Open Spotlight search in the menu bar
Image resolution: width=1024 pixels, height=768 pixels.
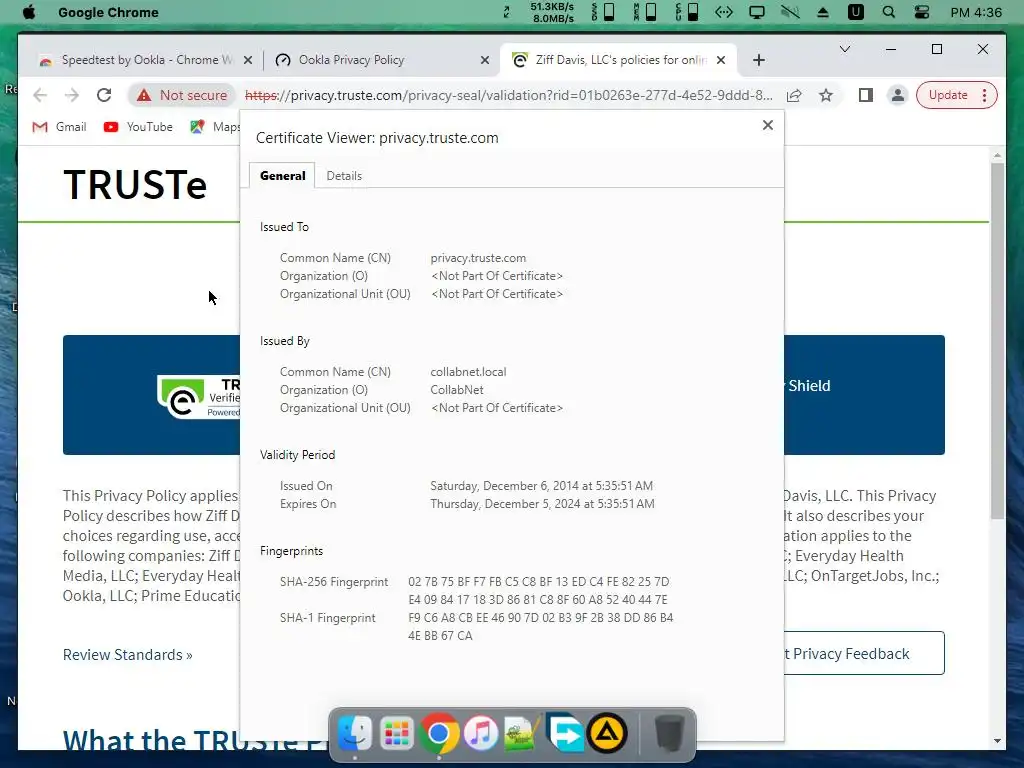888,12
